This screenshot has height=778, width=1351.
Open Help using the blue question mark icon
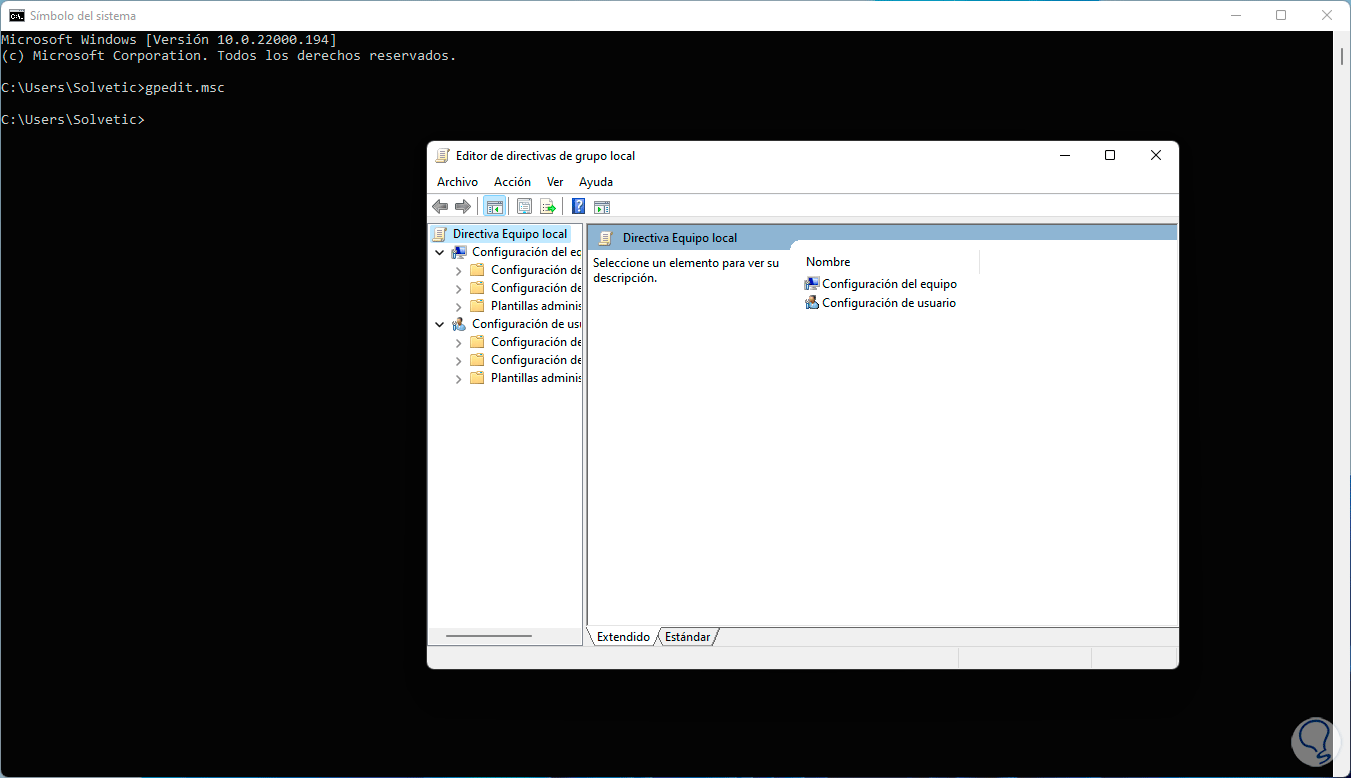(578, 206)
